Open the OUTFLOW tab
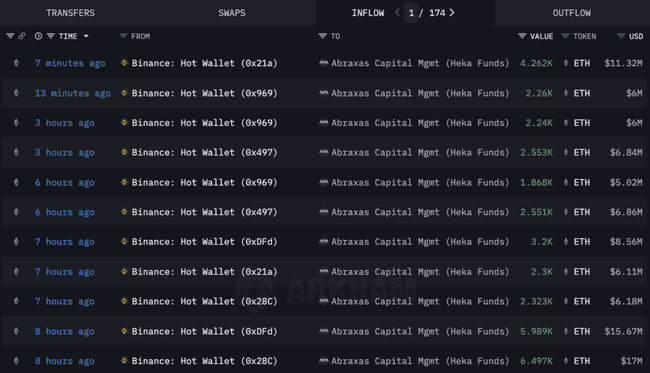650x373 pixels. coord(572,13)
